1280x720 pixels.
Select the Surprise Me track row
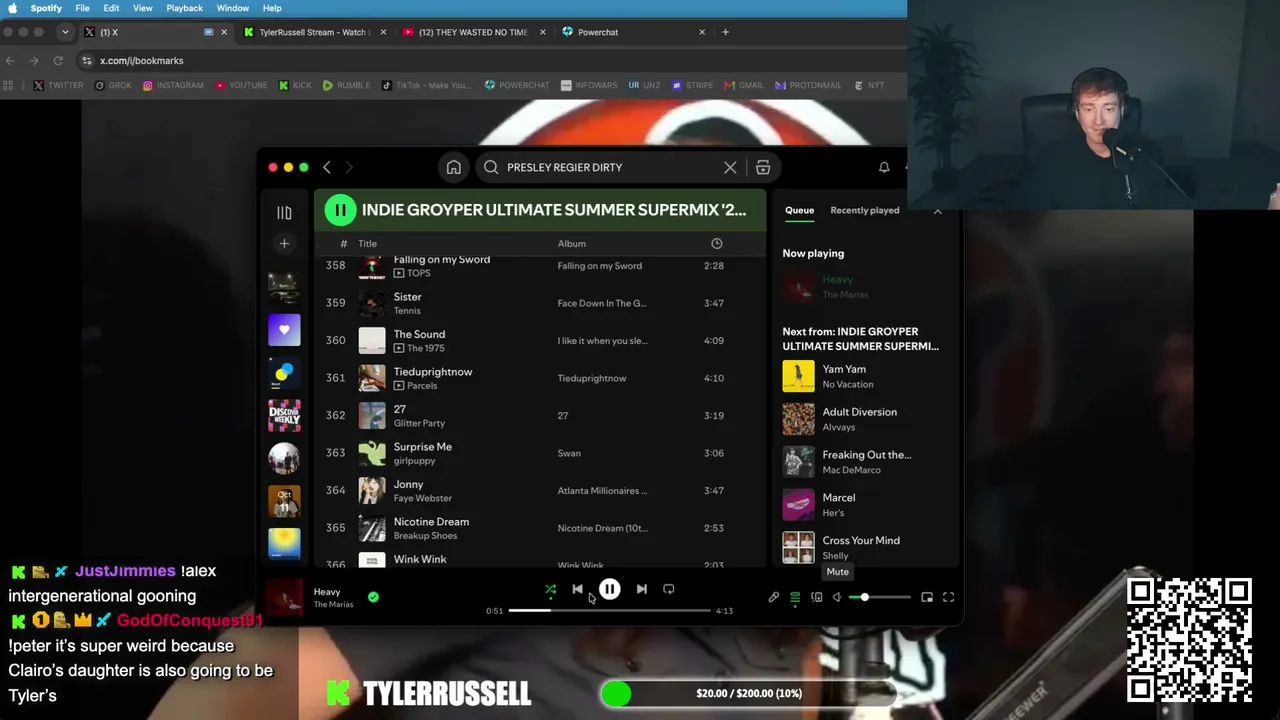click(540, 453)
